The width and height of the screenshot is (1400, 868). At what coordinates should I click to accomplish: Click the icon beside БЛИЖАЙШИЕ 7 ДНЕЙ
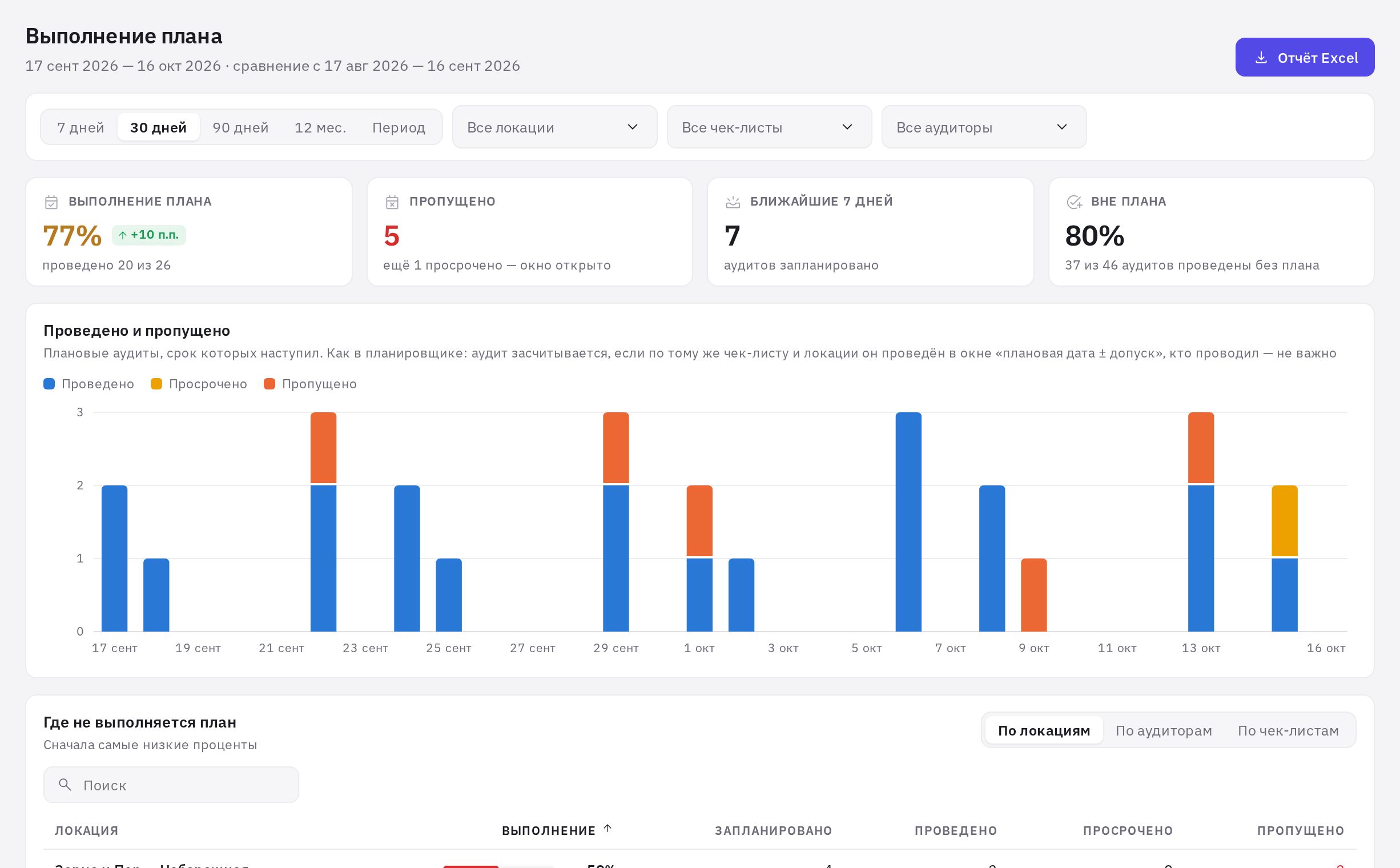(733, 202)
